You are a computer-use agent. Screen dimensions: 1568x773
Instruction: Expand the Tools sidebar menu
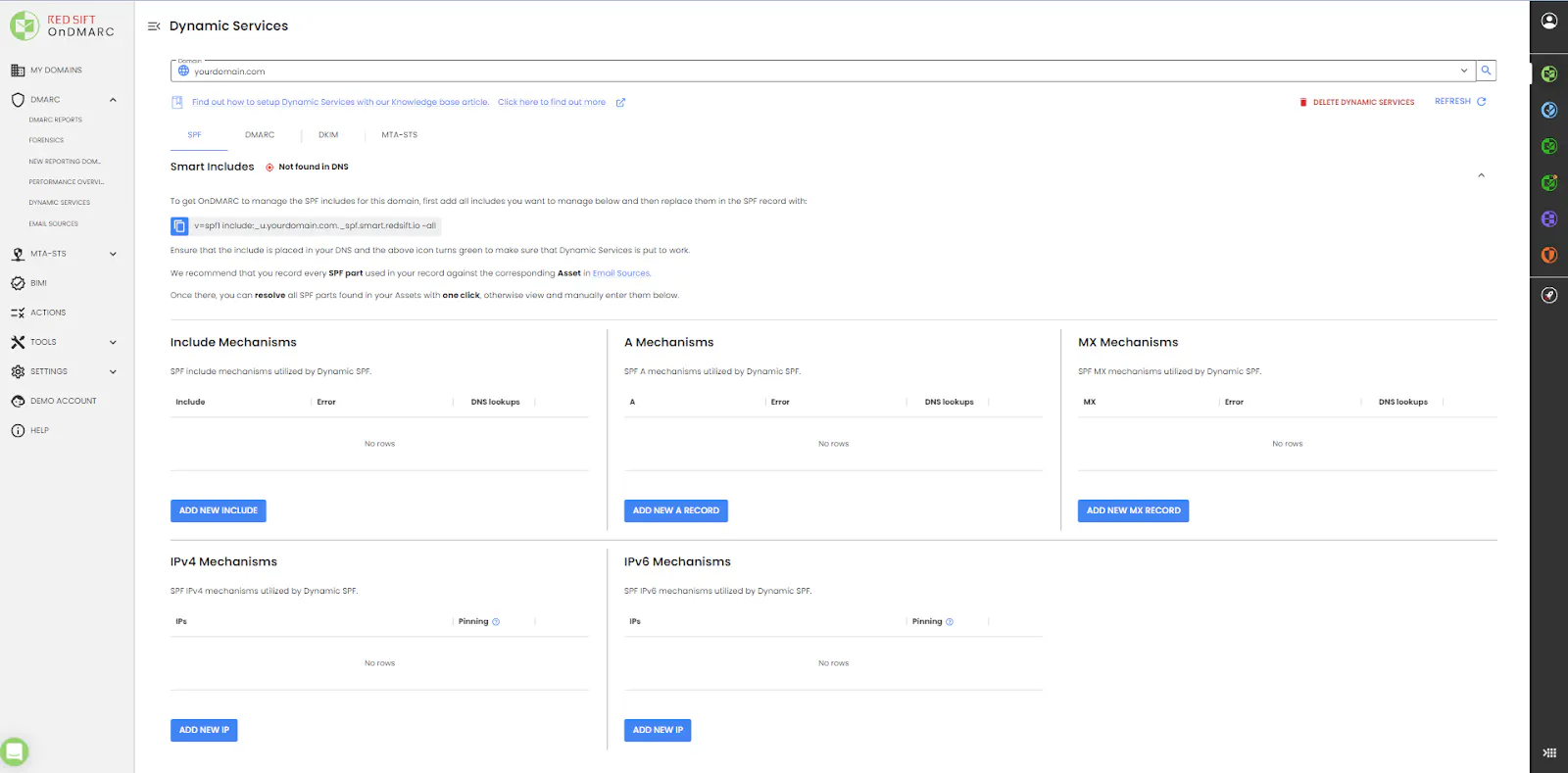coord(113,342)
